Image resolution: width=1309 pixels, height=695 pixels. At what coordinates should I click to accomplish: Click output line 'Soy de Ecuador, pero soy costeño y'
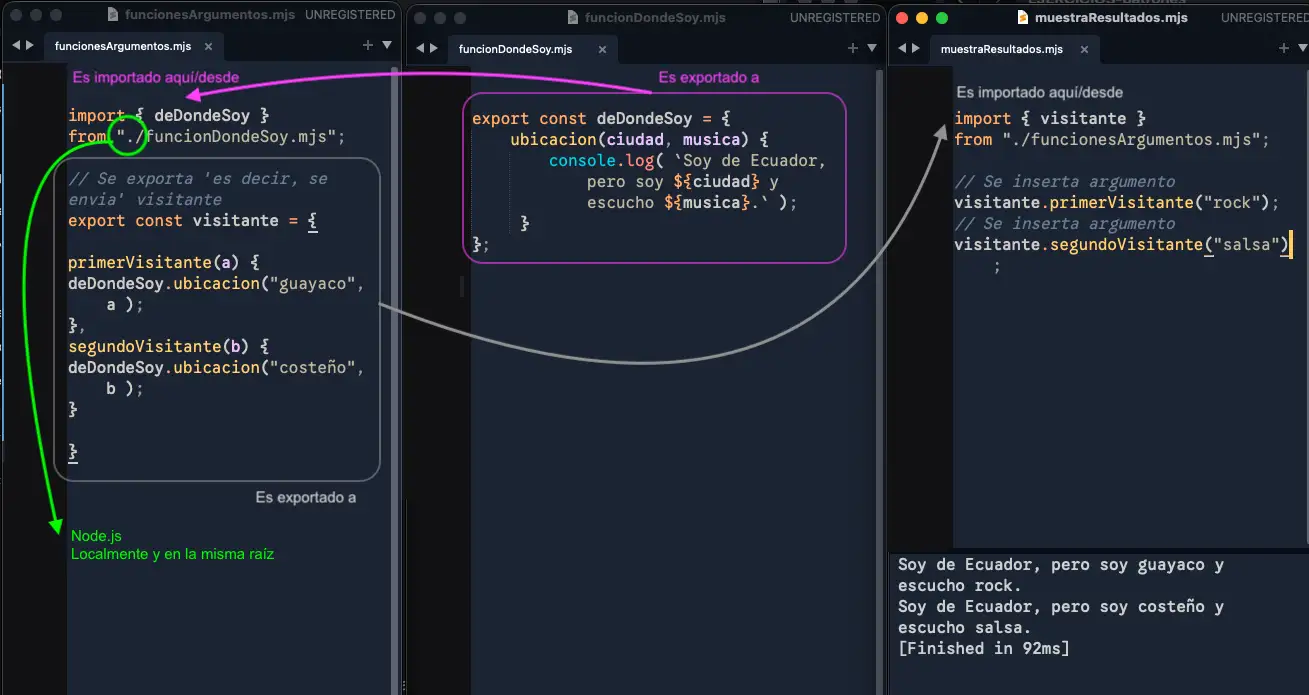tap(1061, 607)
